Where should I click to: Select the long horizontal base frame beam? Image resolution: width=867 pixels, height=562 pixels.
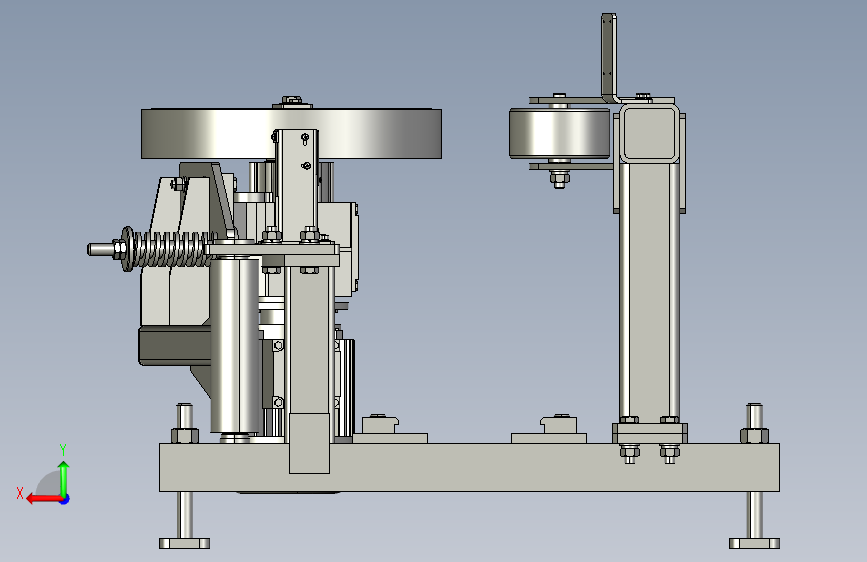point(469,467)
